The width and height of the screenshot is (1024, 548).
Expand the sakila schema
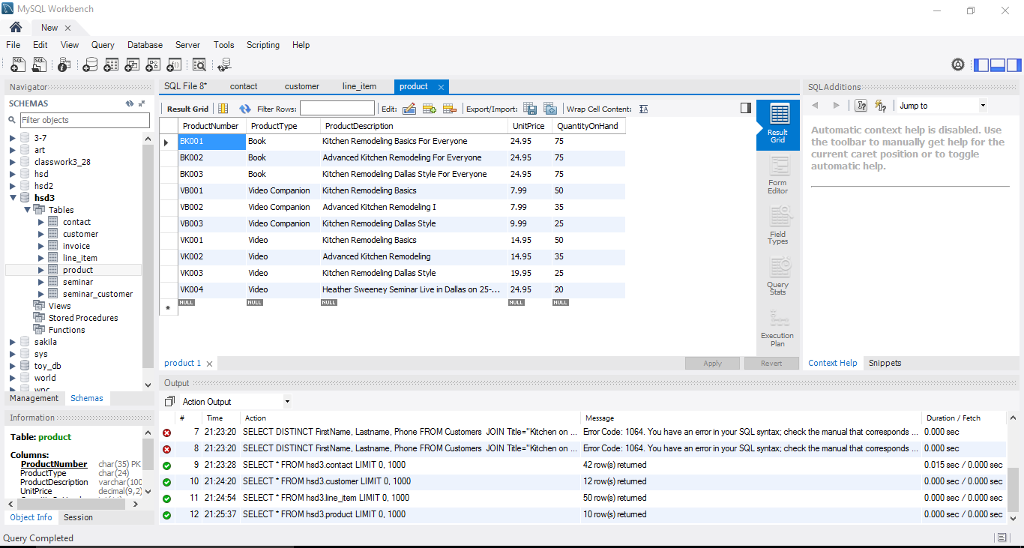[x=13, y=342]
